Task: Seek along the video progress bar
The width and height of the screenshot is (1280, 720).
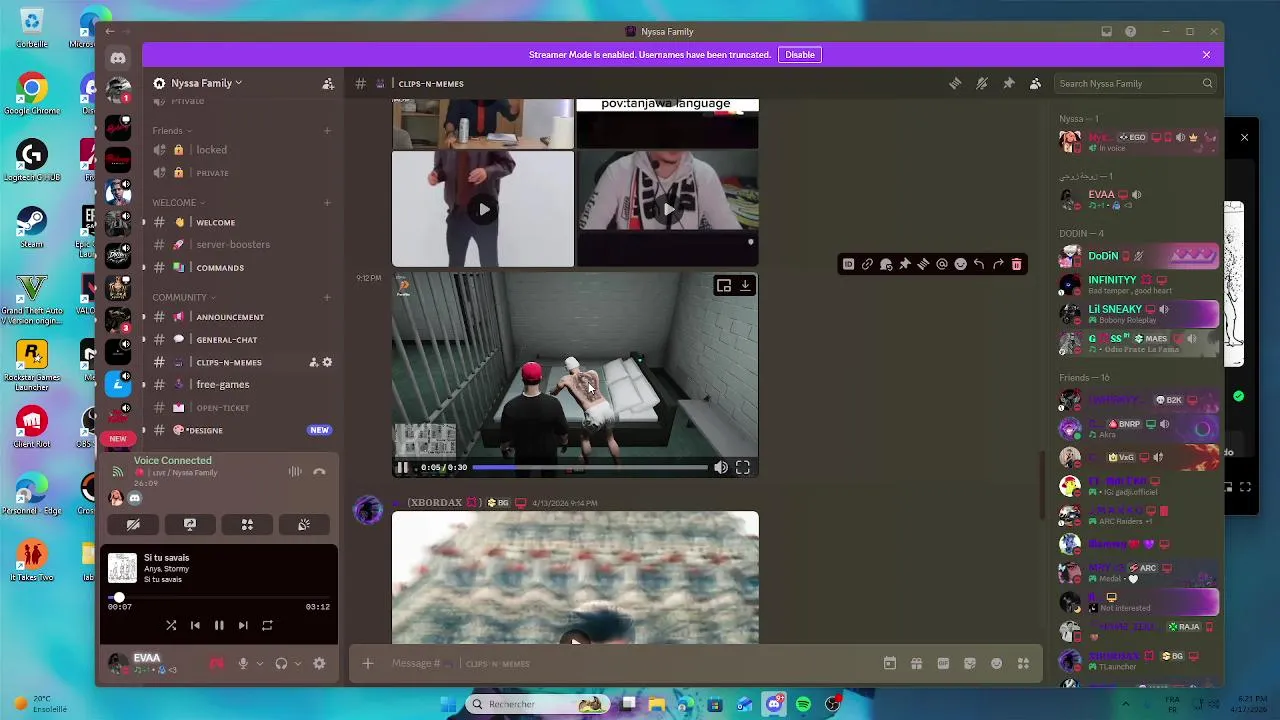Action: pos(590,467)
